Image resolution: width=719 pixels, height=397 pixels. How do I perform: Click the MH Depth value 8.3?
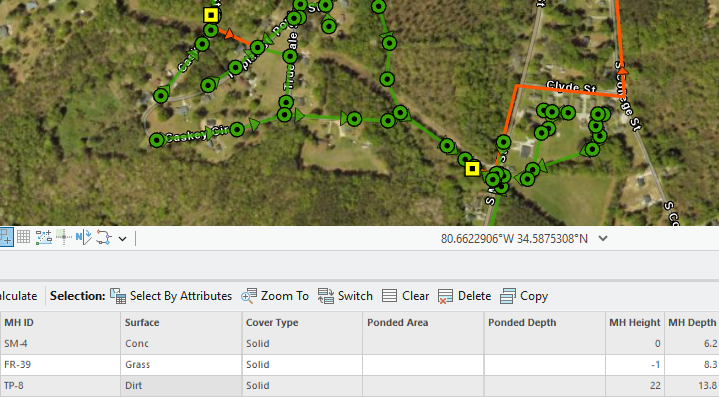pos(692,364)
